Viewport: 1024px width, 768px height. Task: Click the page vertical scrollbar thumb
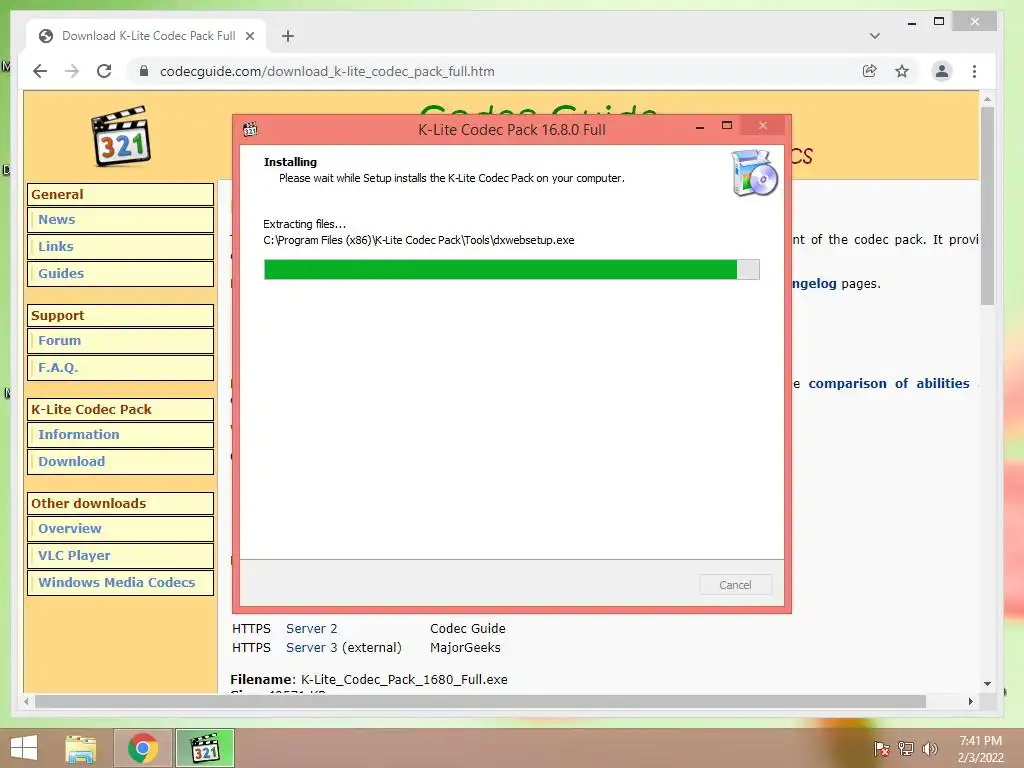(x=987, y=206)
